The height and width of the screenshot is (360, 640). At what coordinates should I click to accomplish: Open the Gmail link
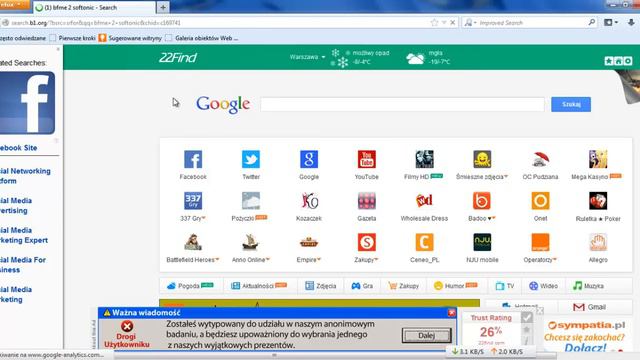click(x=589, y=307)
